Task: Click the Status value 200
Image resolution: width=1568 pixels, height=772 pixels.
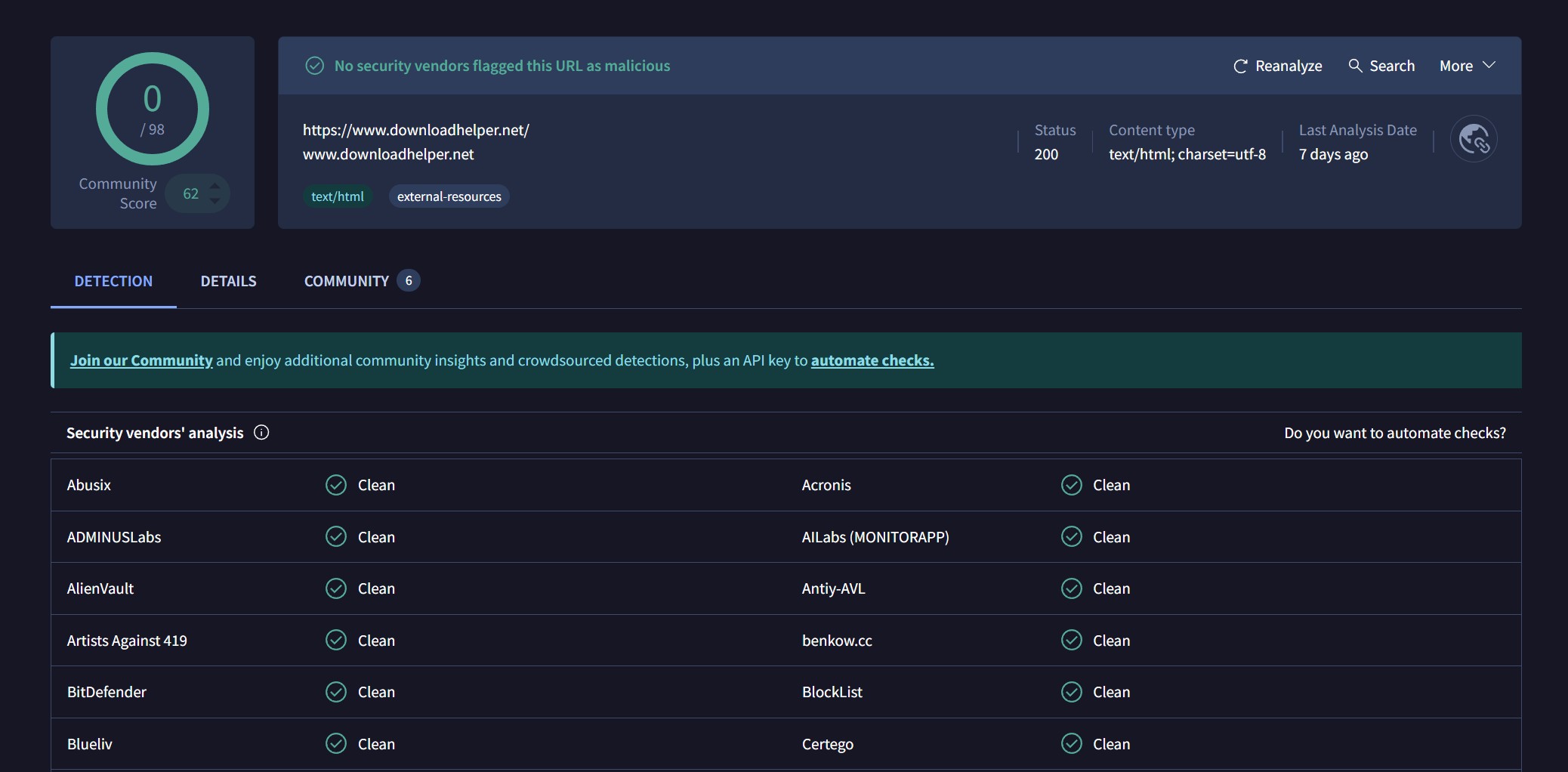Action: pos(1046,154)
